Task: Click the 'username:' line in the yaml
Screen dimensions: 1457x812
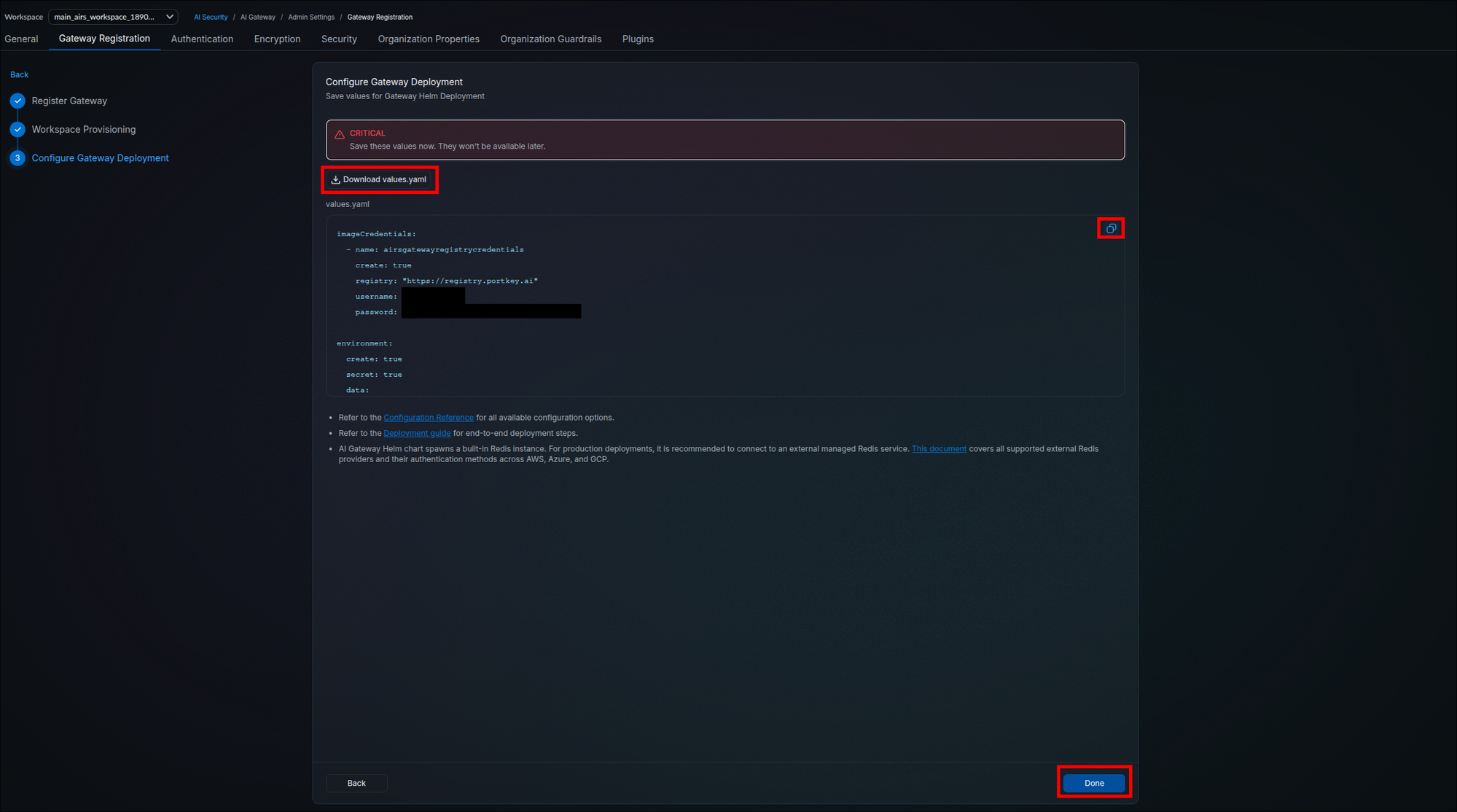Action: 376,297
